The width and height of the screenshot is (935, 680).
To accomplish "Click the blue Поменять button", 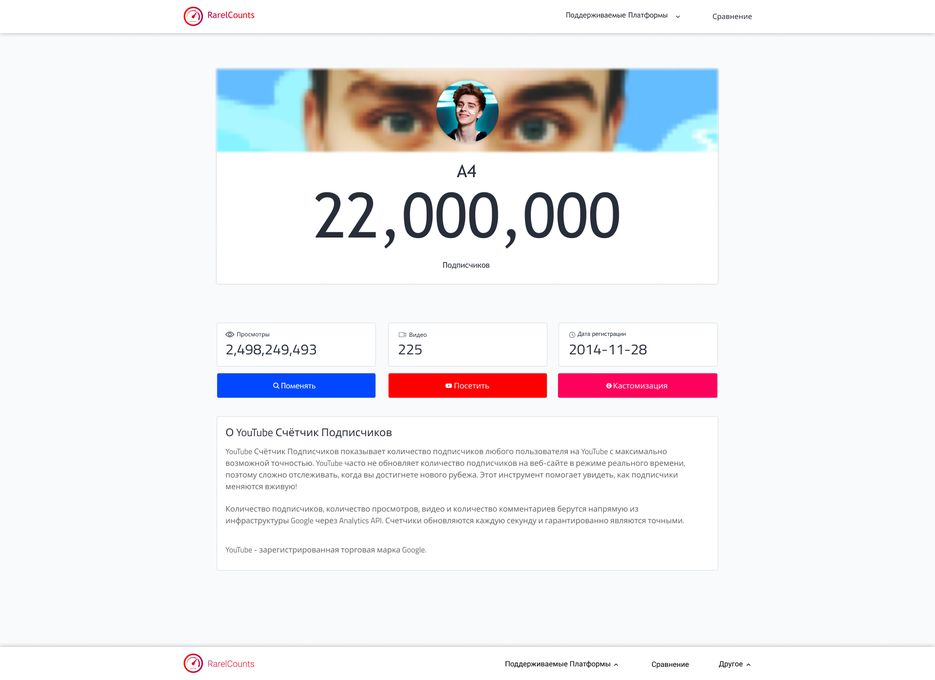I will (x=296, y=385).
